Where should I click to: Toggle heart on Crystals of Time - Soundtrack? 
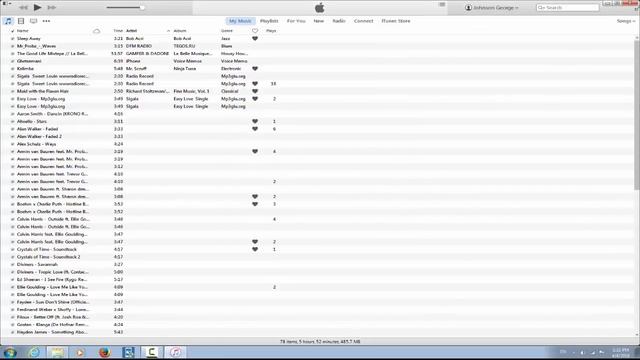point(255,249)
